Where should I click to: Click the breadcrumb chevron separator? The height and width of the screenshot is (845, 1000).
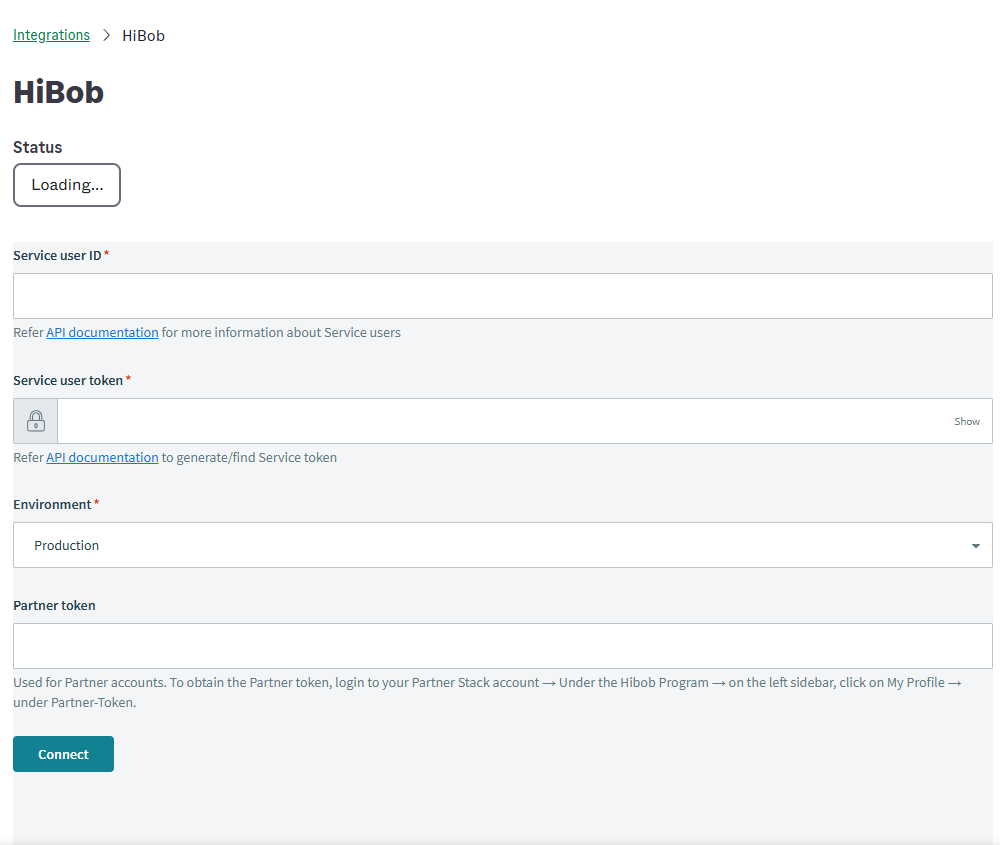[x=107, y=35]
